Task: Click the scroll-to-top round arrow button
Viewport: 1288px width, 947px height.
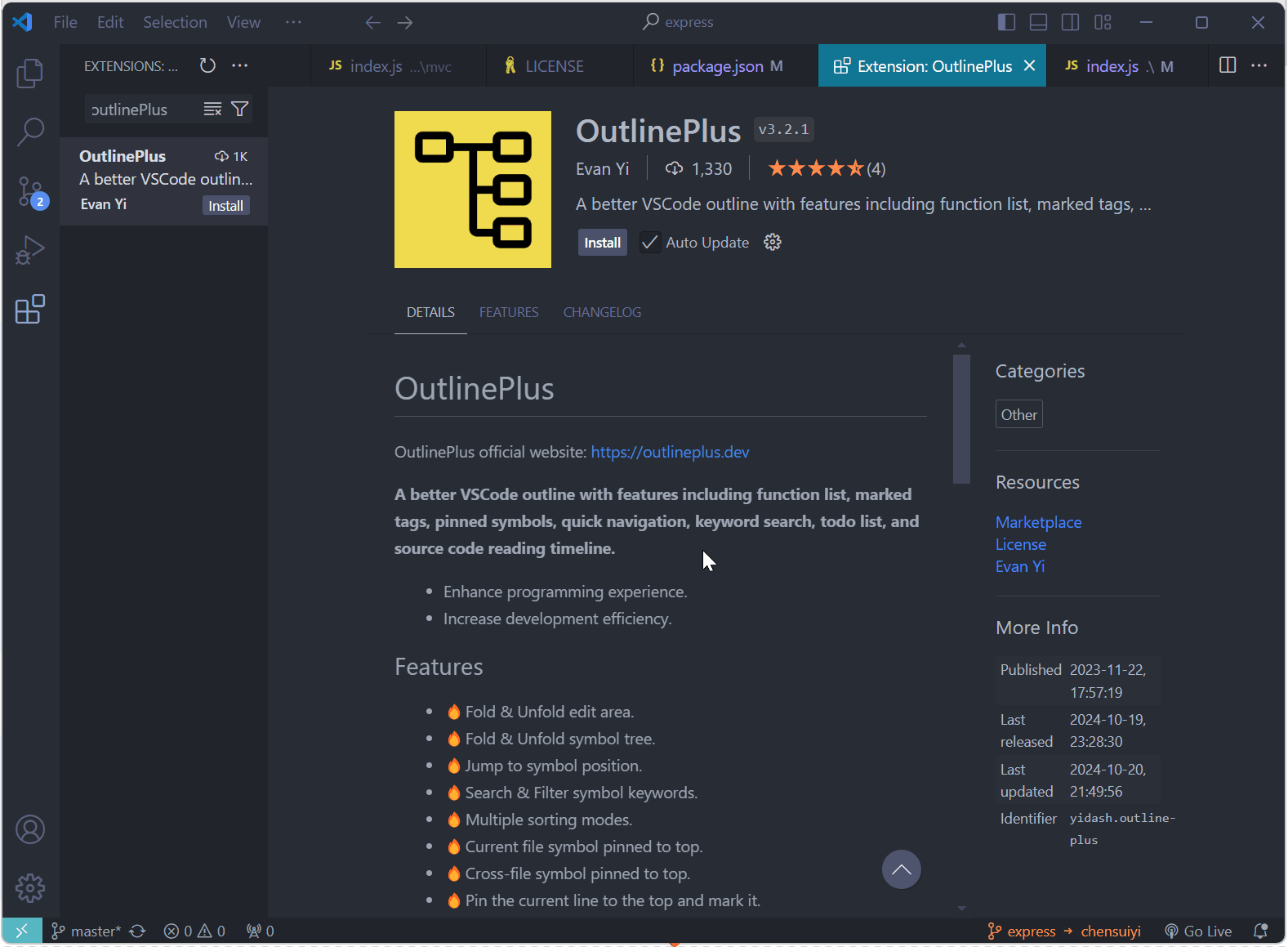Action: pos(901,869)
